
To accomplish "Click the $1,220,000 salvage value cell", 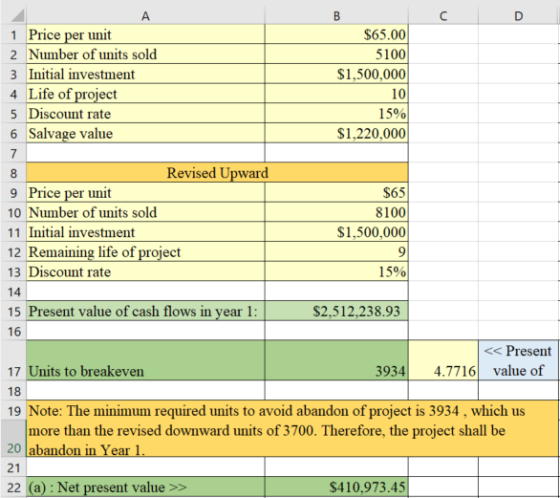I will [x=336, y=133].
